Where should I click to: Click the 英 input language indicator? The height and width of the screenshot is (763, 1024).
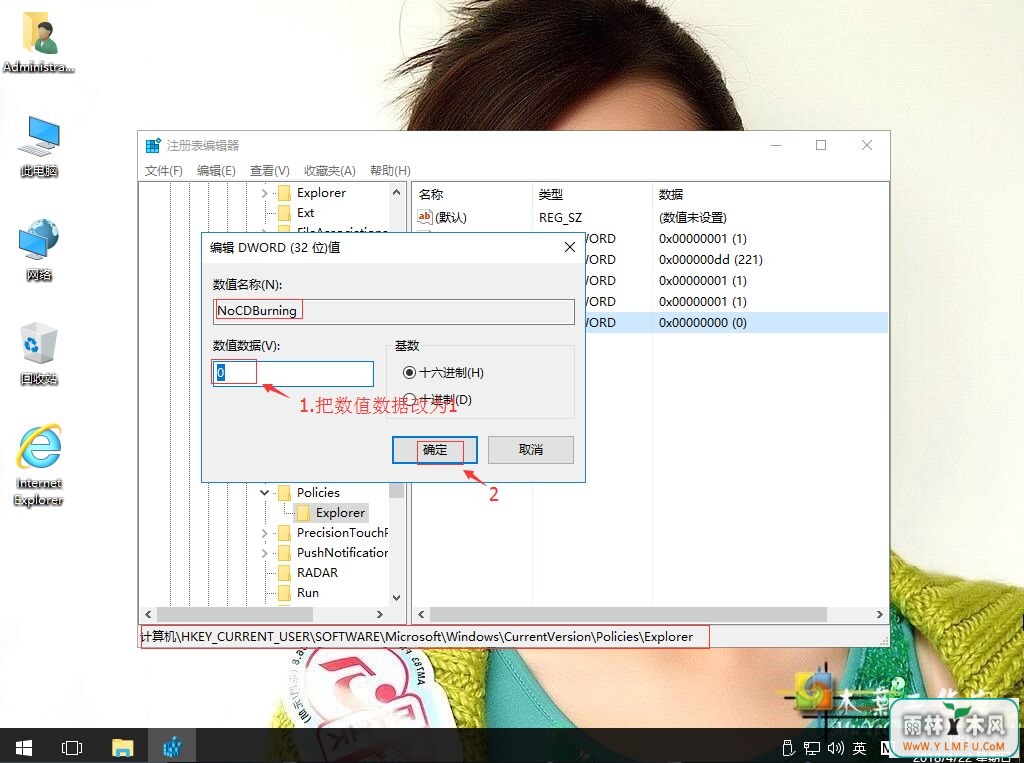(x=859, y=748)
